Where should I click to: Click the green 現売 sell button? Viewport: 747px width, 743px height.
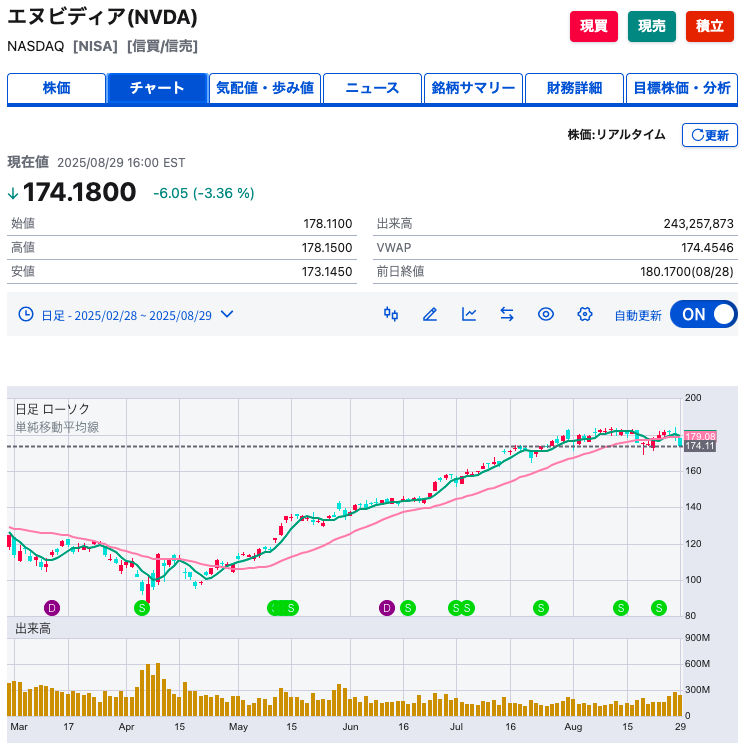point(652,26)
